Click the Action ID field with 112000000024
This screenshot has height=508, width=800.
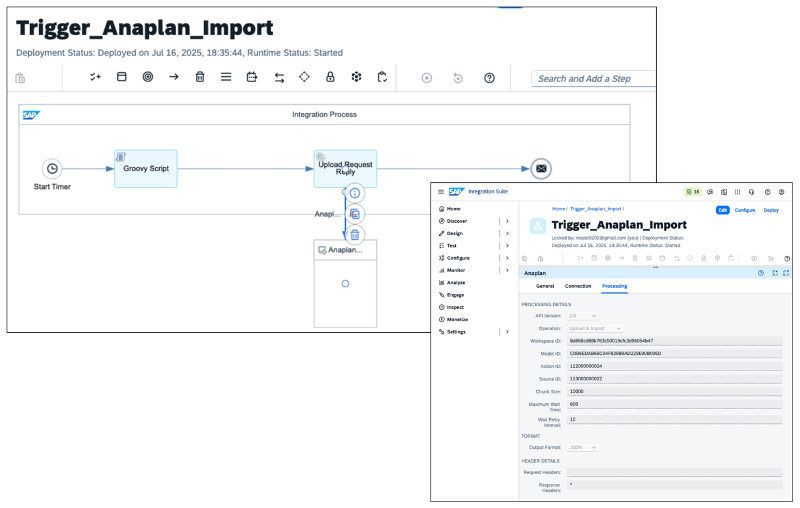pyautogui.click(x=674, y=366)
